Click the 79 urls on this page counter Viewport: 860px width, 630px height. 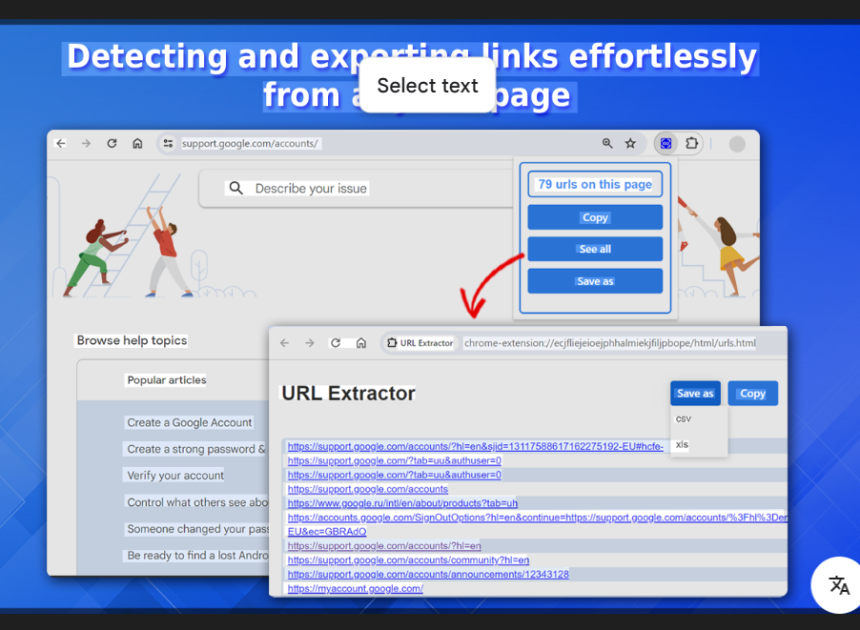(595, 183)
